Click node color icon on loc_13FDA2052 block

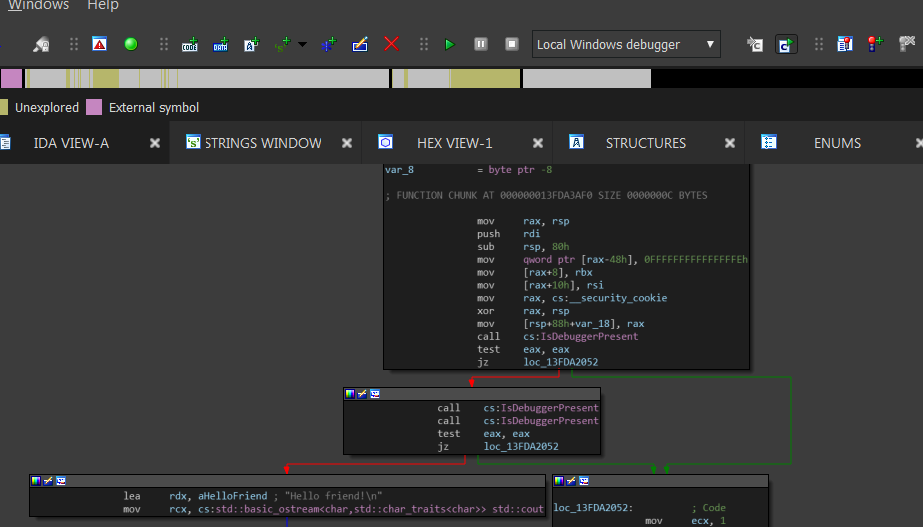tap(559, 481)
